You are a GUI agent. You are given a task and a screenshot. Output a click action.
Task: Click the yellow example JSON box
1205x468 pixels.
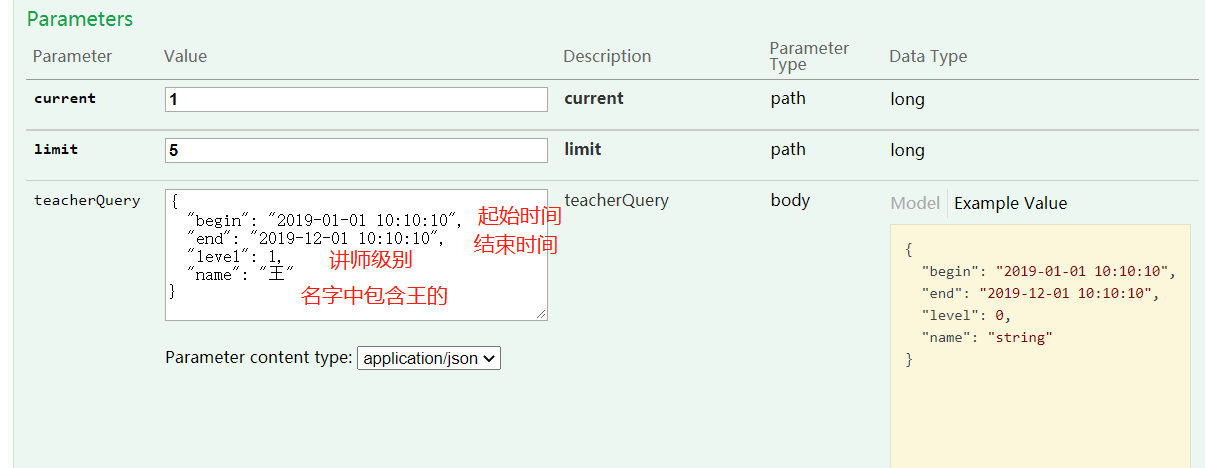point(1040,346)
